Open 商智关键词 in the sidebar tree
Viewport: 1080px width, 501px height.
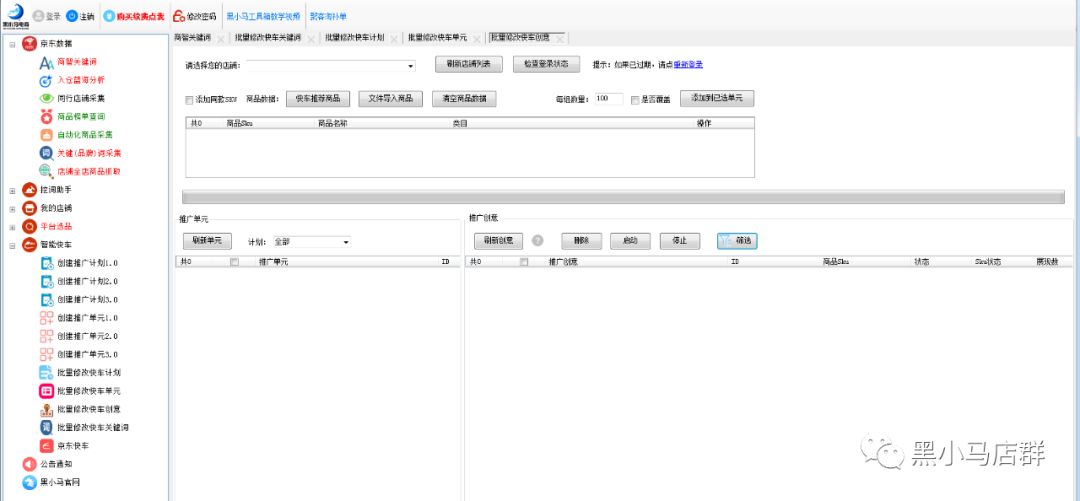[x=76, y=62]
